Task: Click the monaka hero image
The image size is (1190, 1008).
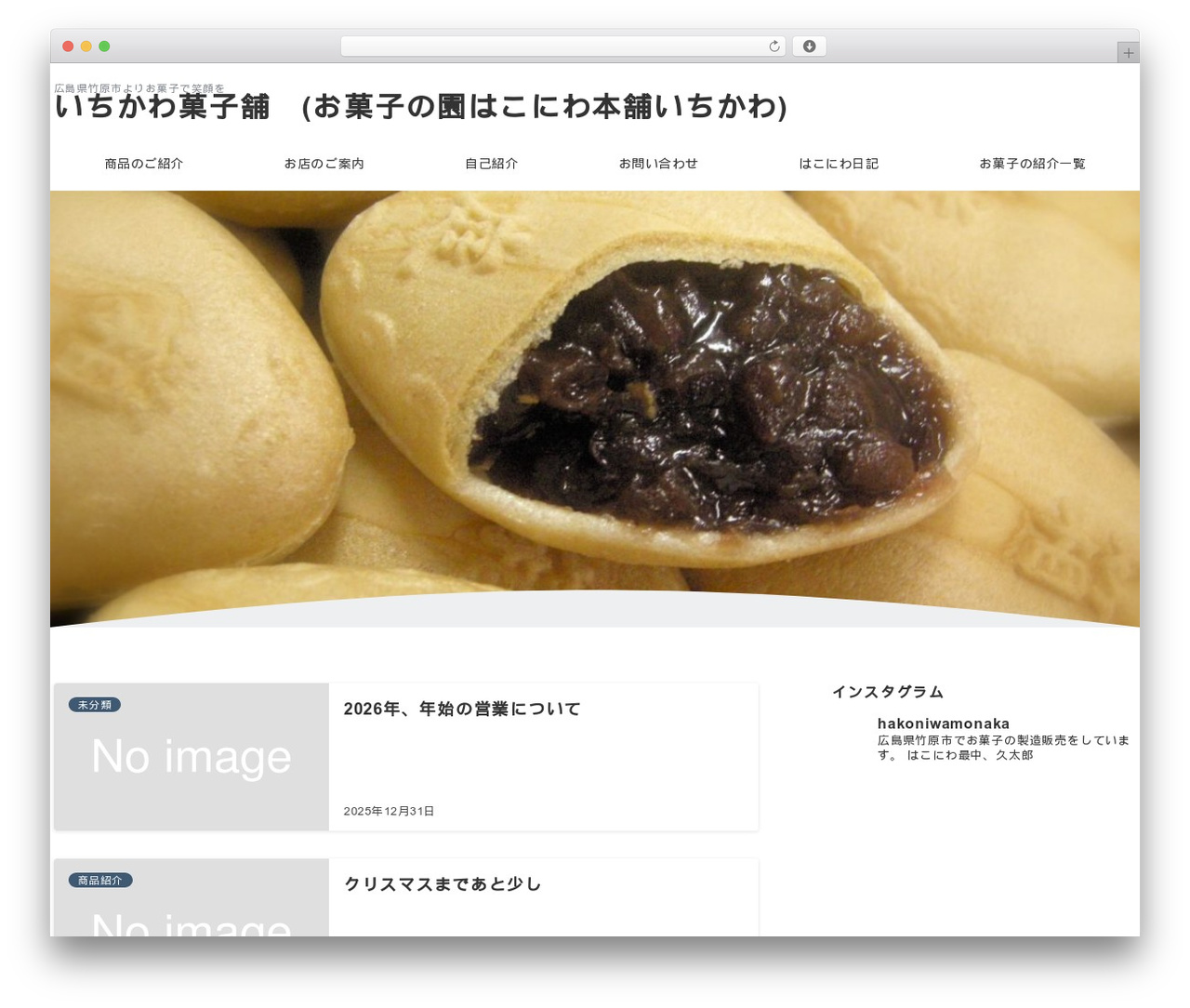Action: (x=595, y=409)
